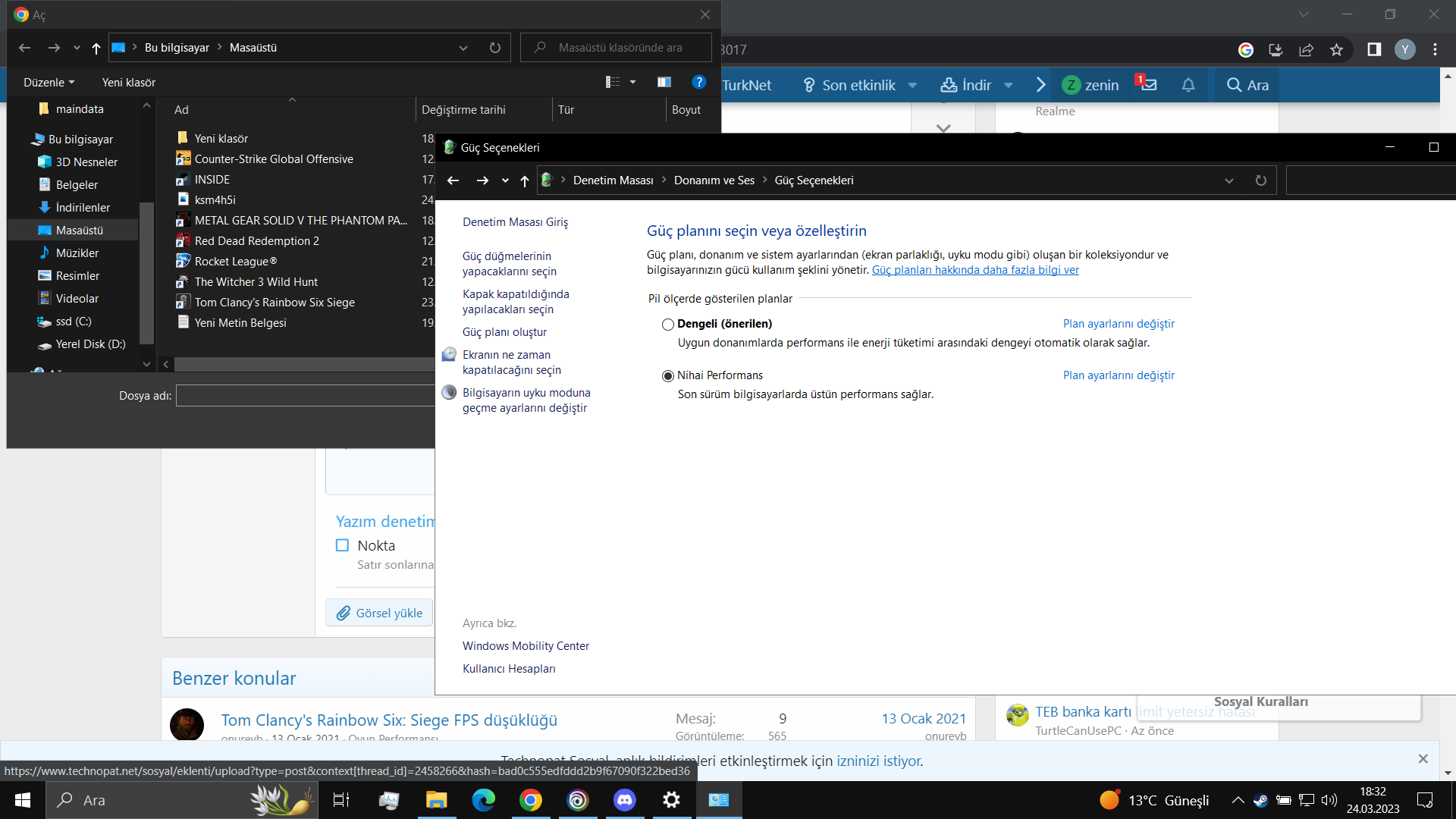Click the Görsel yükle button

point(379,613)
